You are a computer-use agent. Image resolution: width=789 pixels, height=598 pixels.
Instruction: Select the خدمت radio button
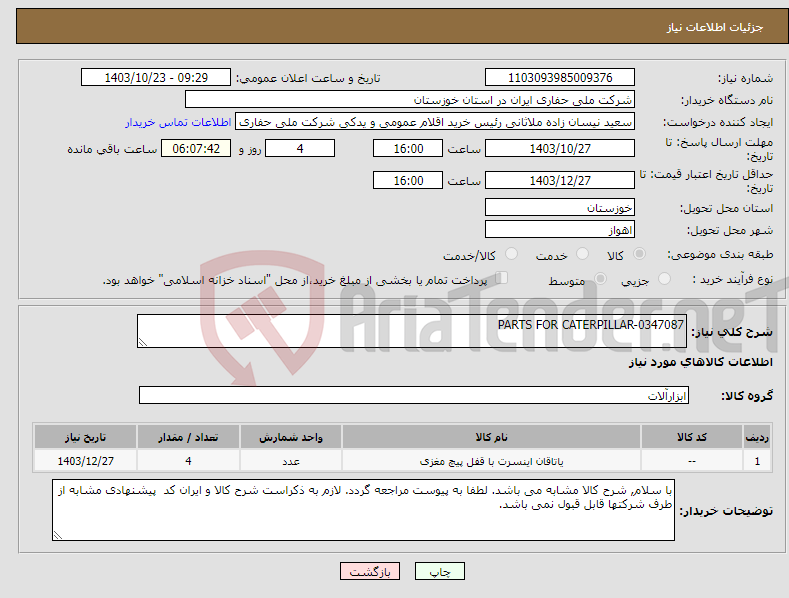[x=582, y=254]
